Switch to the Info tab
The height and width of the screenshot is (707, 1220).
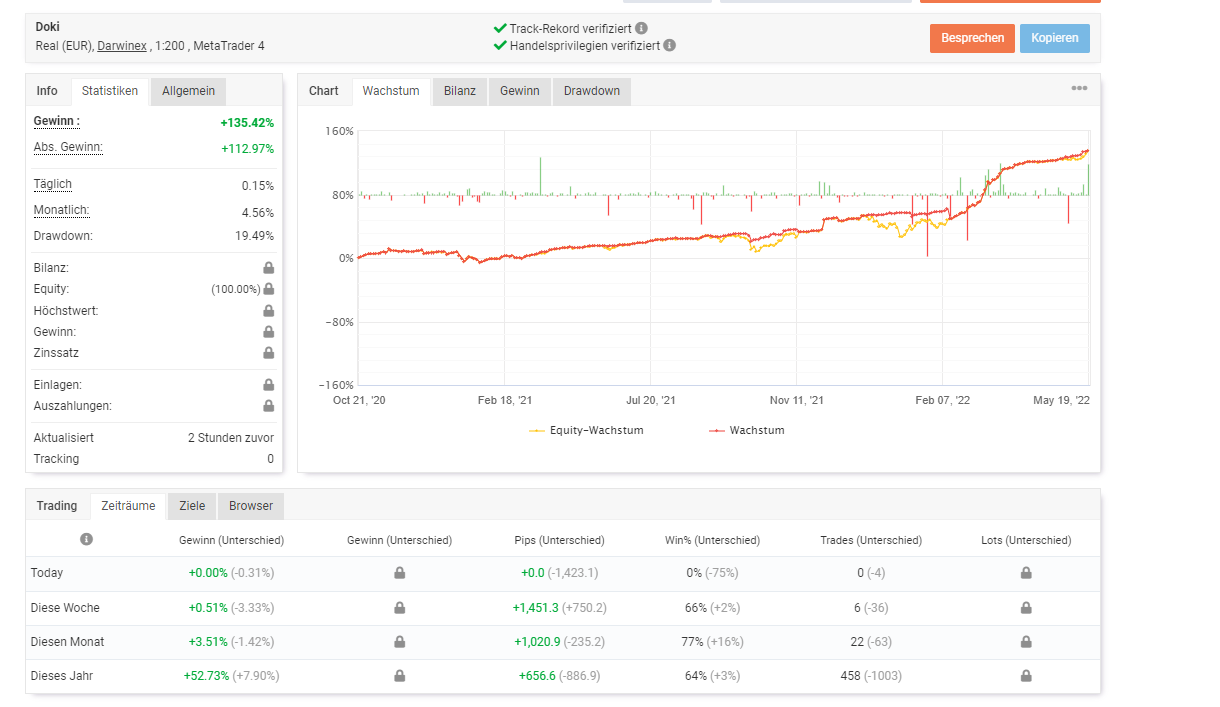click(x=47, y=91)
